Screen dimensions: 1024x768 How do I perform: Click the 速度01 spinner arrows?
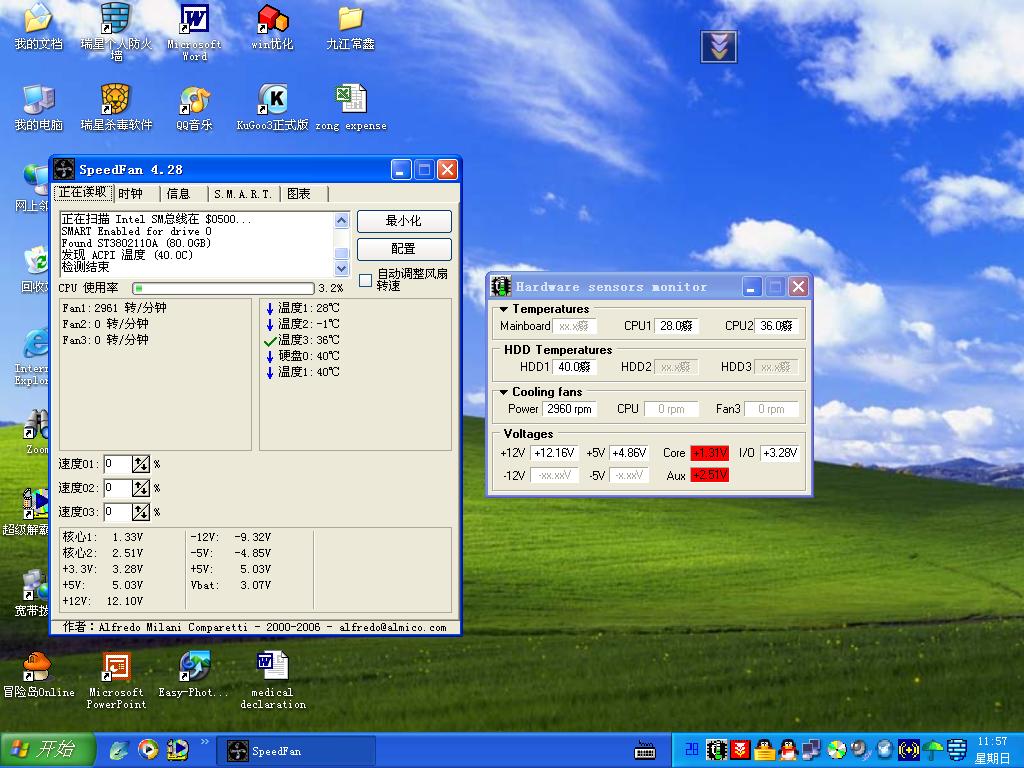point(141,464)
